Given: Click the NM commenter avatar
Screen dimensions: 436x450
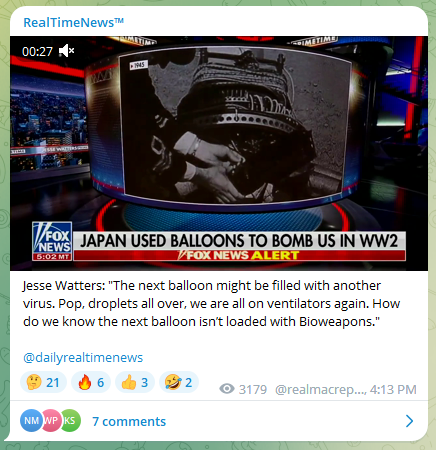Looking at the screenshot, I should (x=31, y=421).
